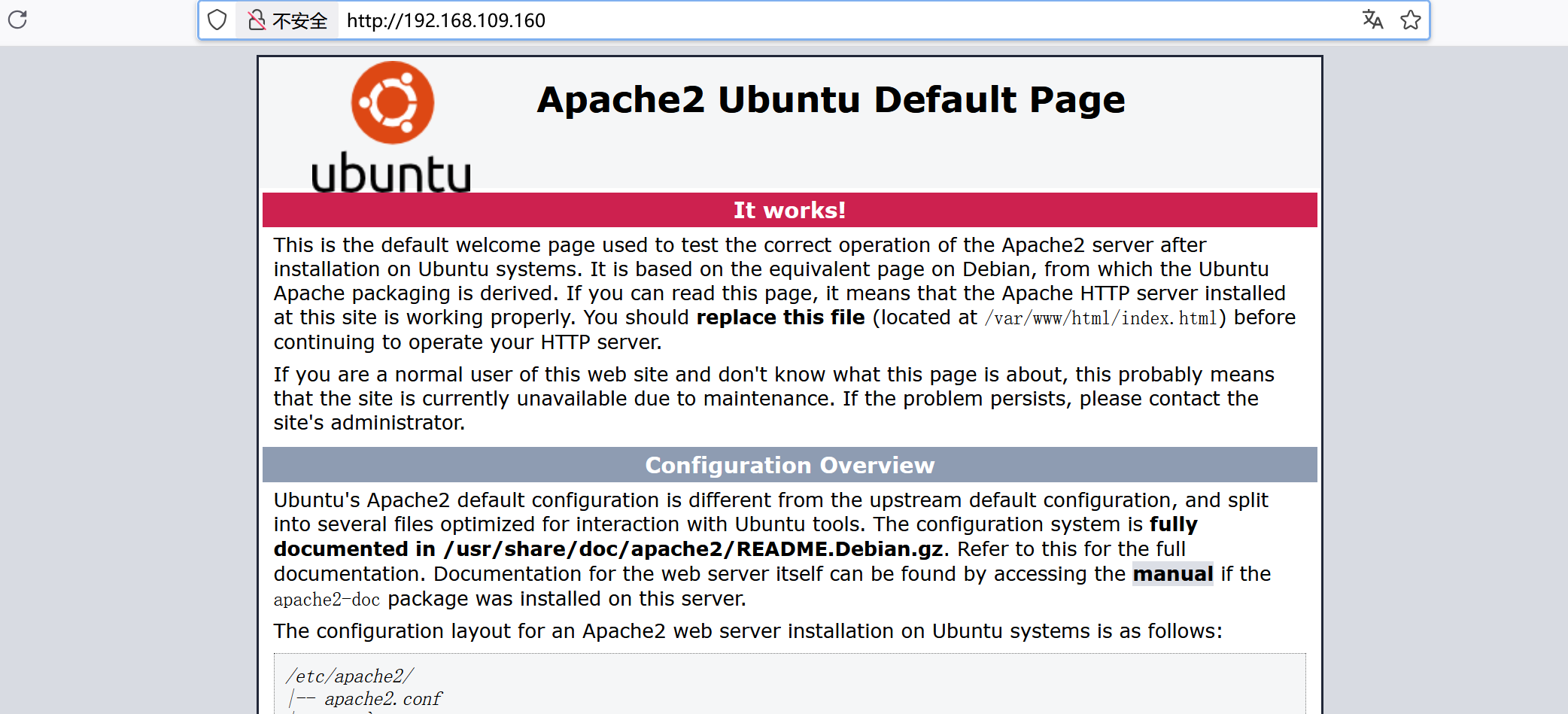This screenshot has height=714, width=1568.
Task: Open the 不安全 not-secure connection indicator
Action: pos(288,20)
